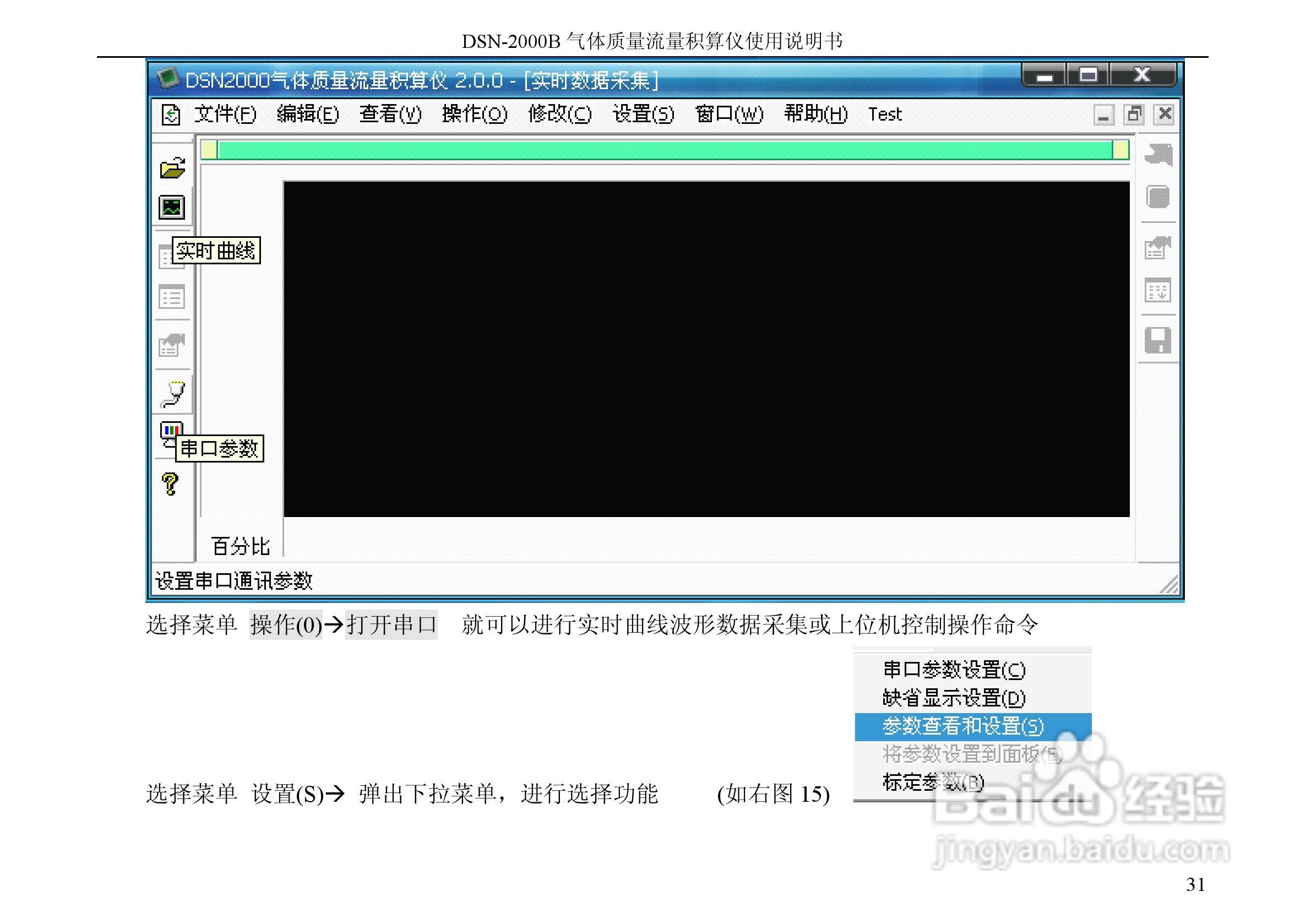Click the green progress bar at top
The height and width of the screenshot is (924, 1311).
665,150
